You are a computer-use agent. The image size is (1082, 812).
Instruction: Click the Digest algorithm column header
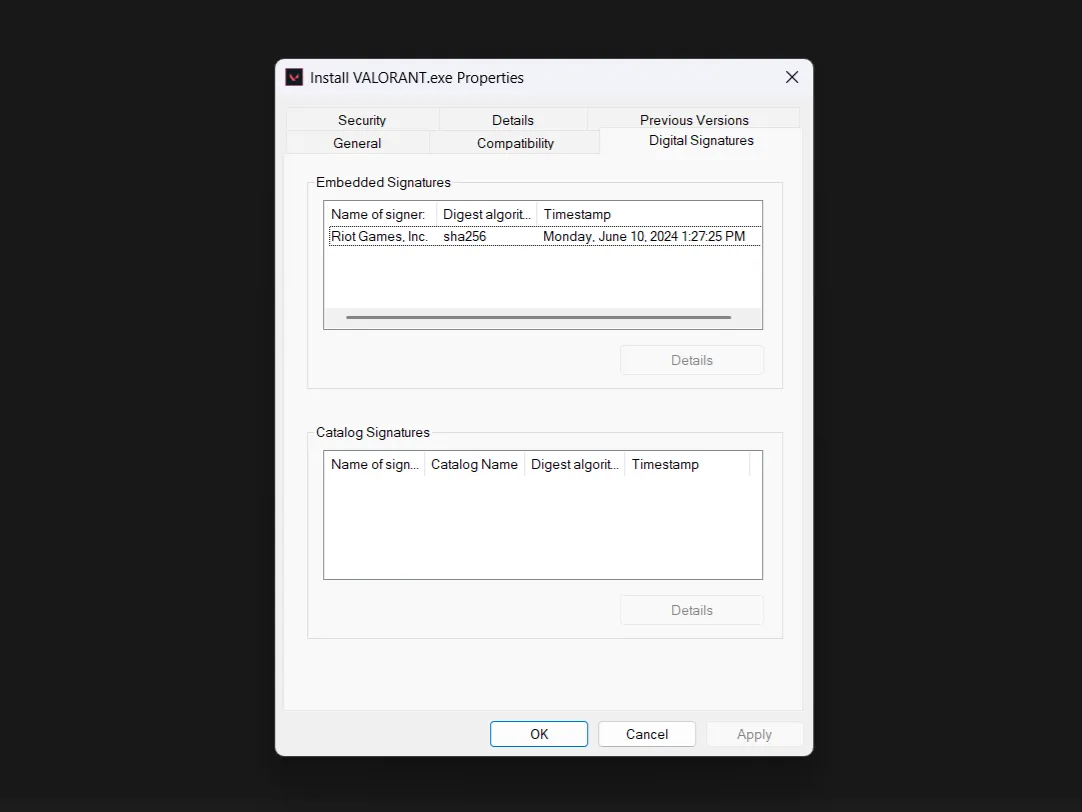pyautogui.click(x=486, y=214)
